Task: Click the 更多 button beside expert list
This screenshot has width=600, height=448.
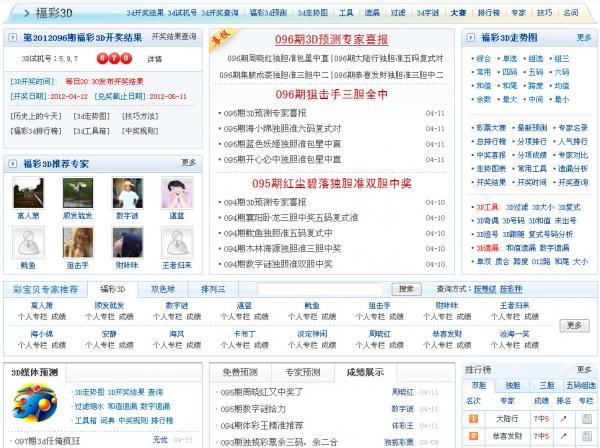Action: (x=574, y=326)
